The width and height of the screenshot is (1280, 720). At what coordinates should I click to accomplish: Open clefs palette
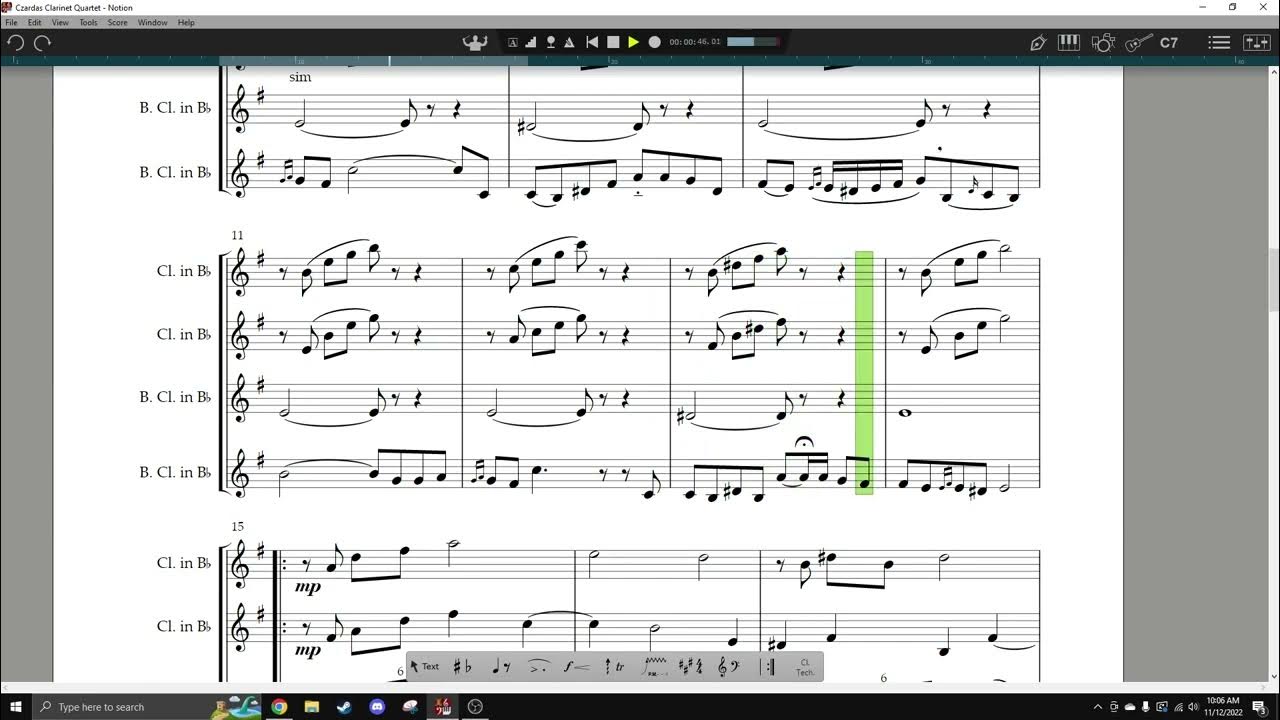[729, 666]
